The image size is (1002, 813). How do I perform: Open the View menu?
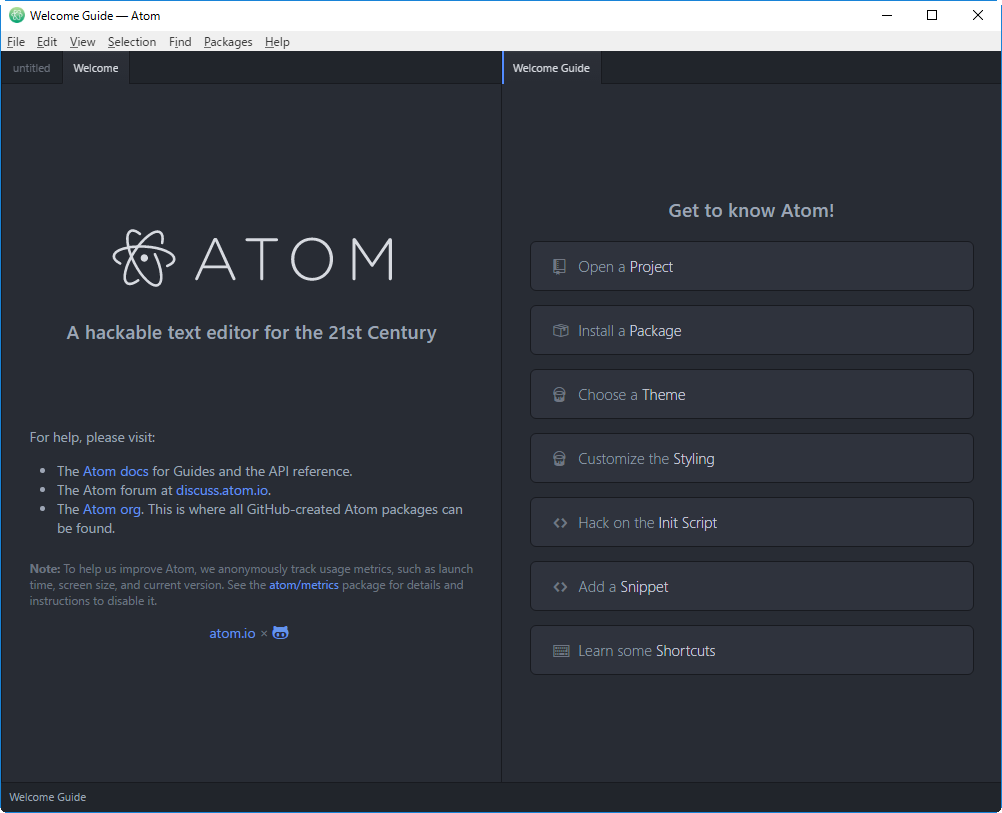tap(82, 42)
